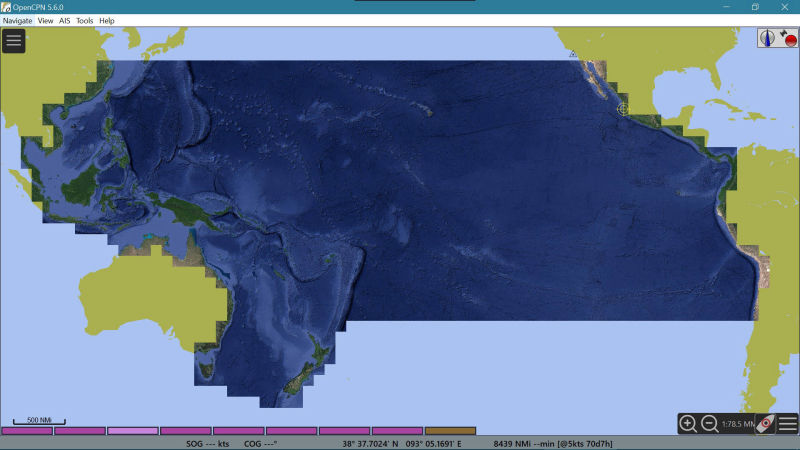Zoom in with the plus magnifier
Viewport: 800px width, 450px height.
[x=688, y=423]
